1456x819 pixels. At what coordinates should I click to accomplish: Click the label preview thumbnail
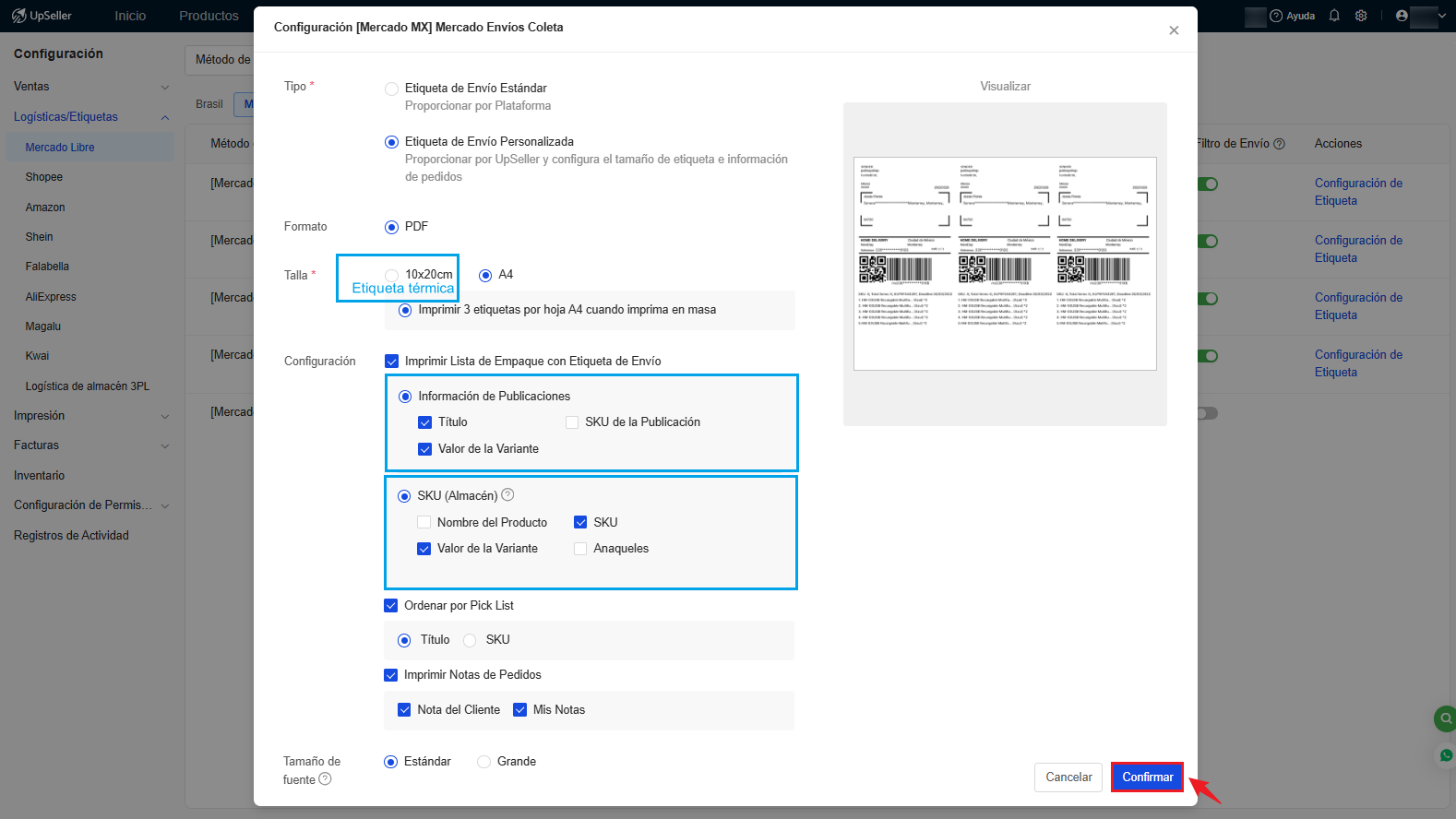click(x=1005, y=264)
